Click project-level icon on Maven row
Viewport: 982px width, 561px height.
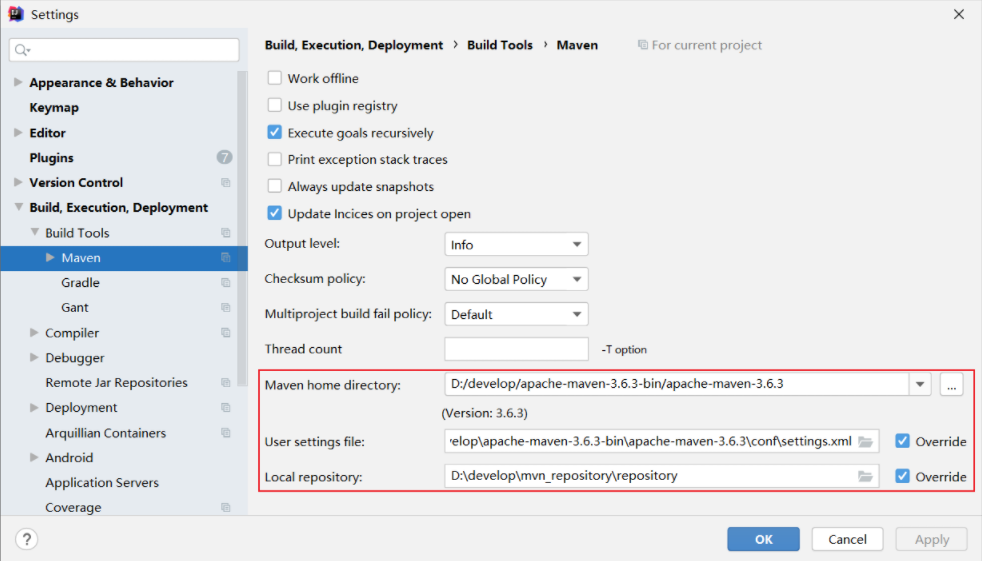[225, 257]
